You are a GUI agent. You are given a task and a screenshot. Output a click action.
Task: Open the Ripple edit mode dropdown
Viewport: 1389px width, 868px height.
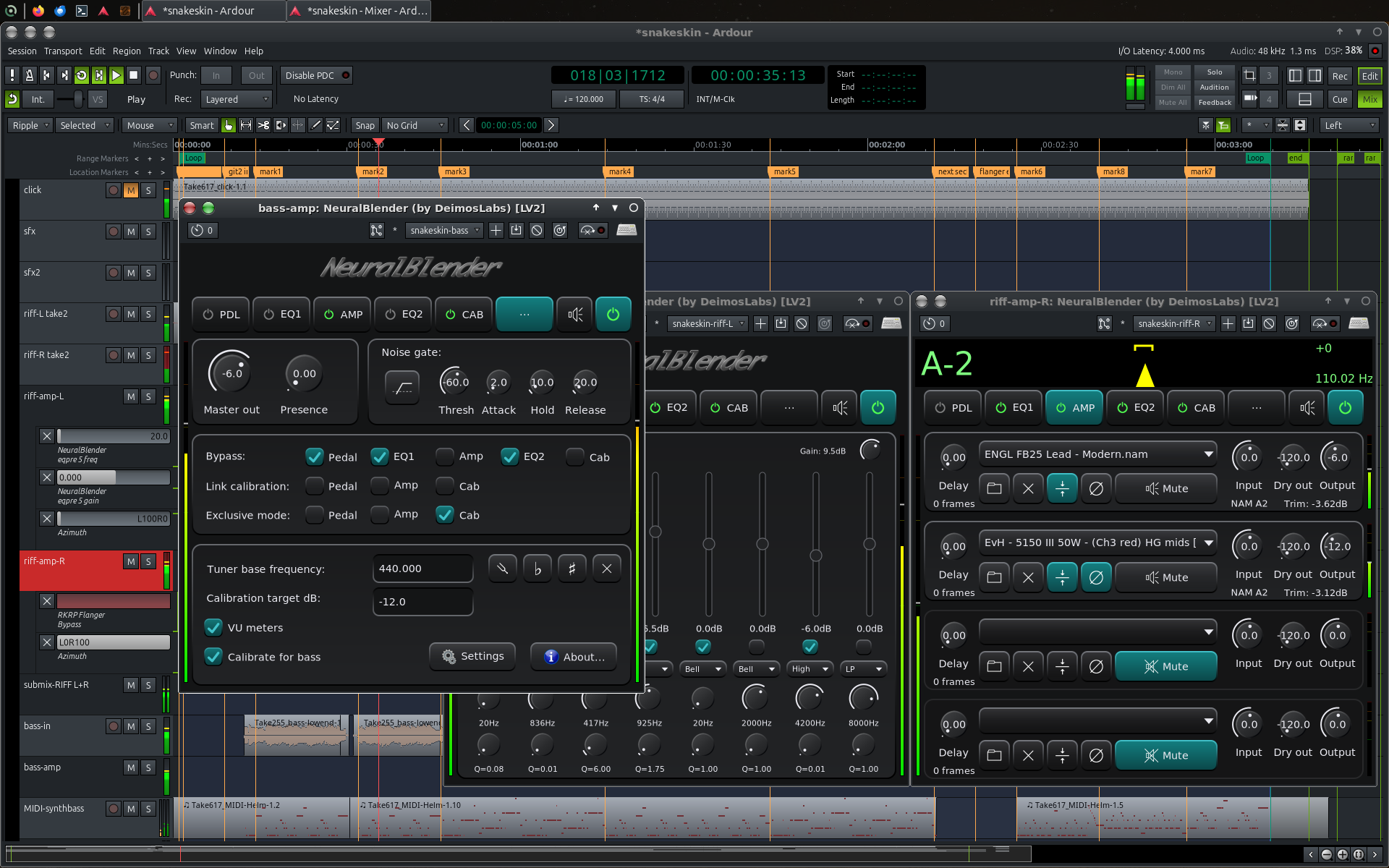tap(29, 125)
